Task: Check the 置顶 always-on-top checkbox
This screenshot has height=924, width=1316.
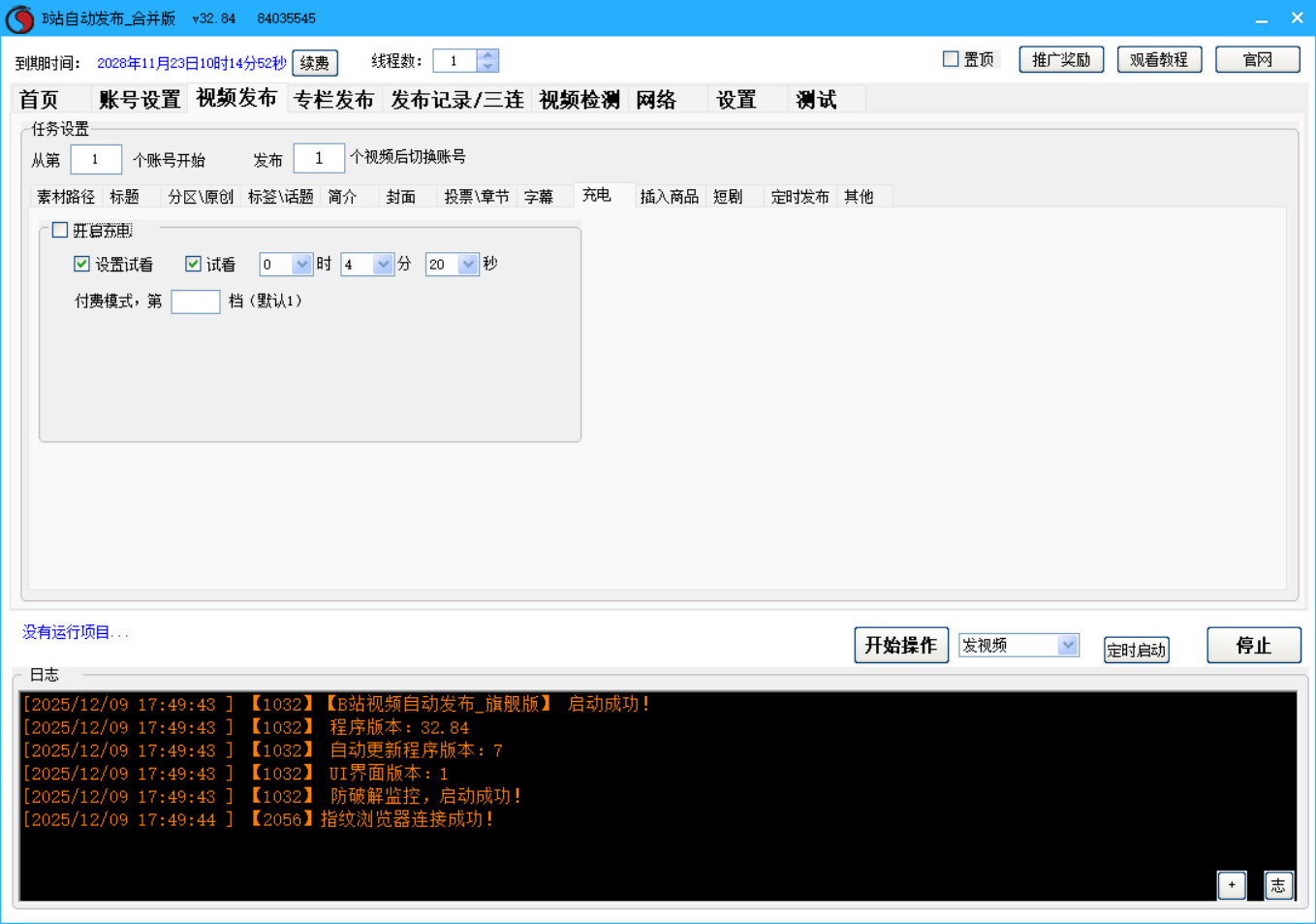Action: tap(951, 59)
